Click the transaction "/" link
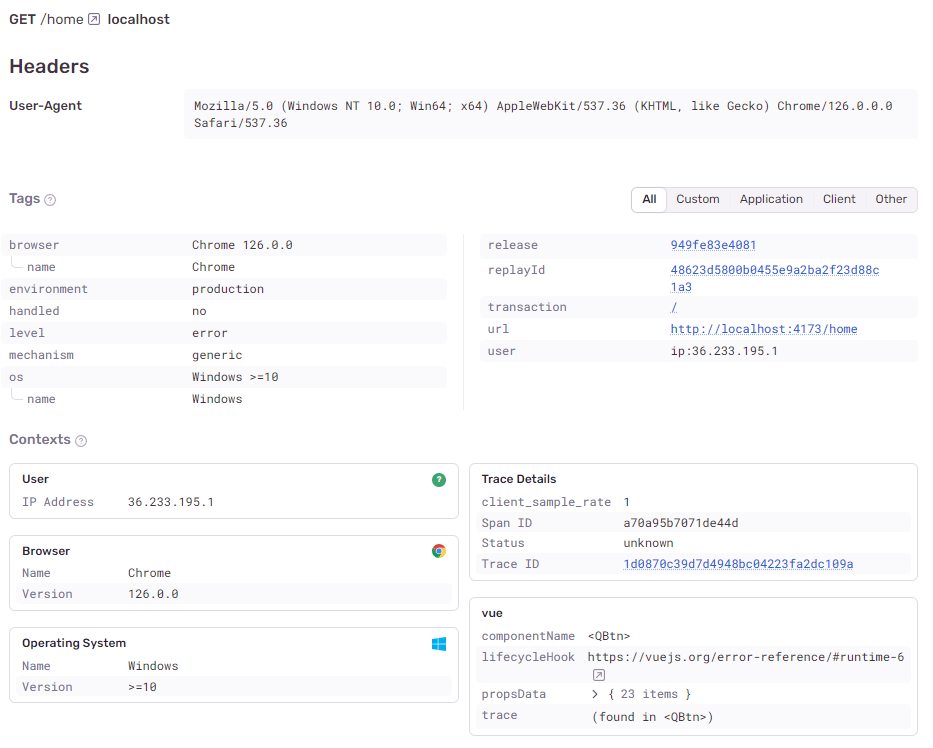 [674, 307]
